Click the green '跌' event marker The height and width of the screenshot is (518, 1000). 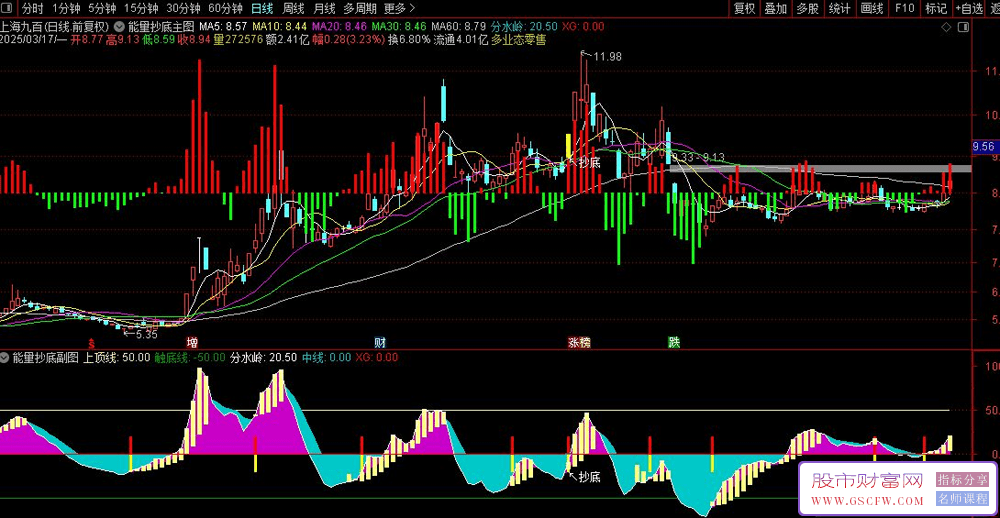point(674,342)
